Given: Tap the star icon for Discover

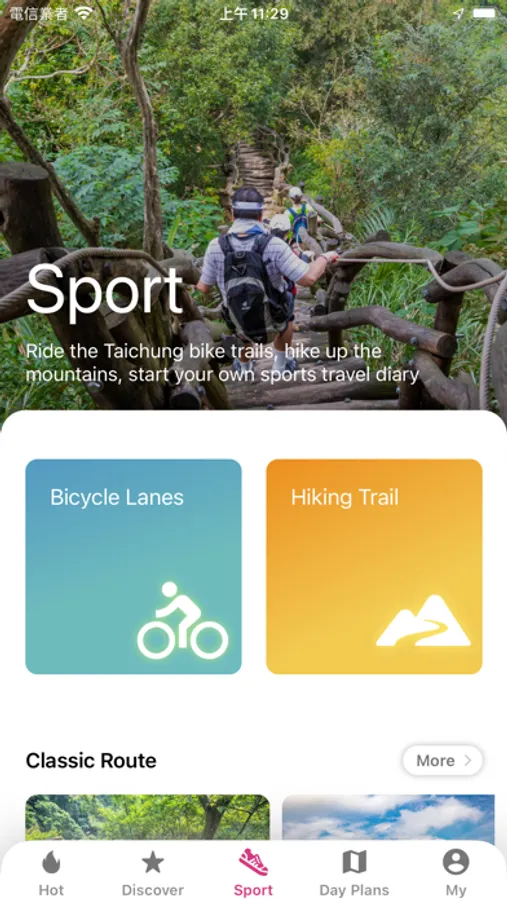Looking at the screenshot, I should pos(152,862).
